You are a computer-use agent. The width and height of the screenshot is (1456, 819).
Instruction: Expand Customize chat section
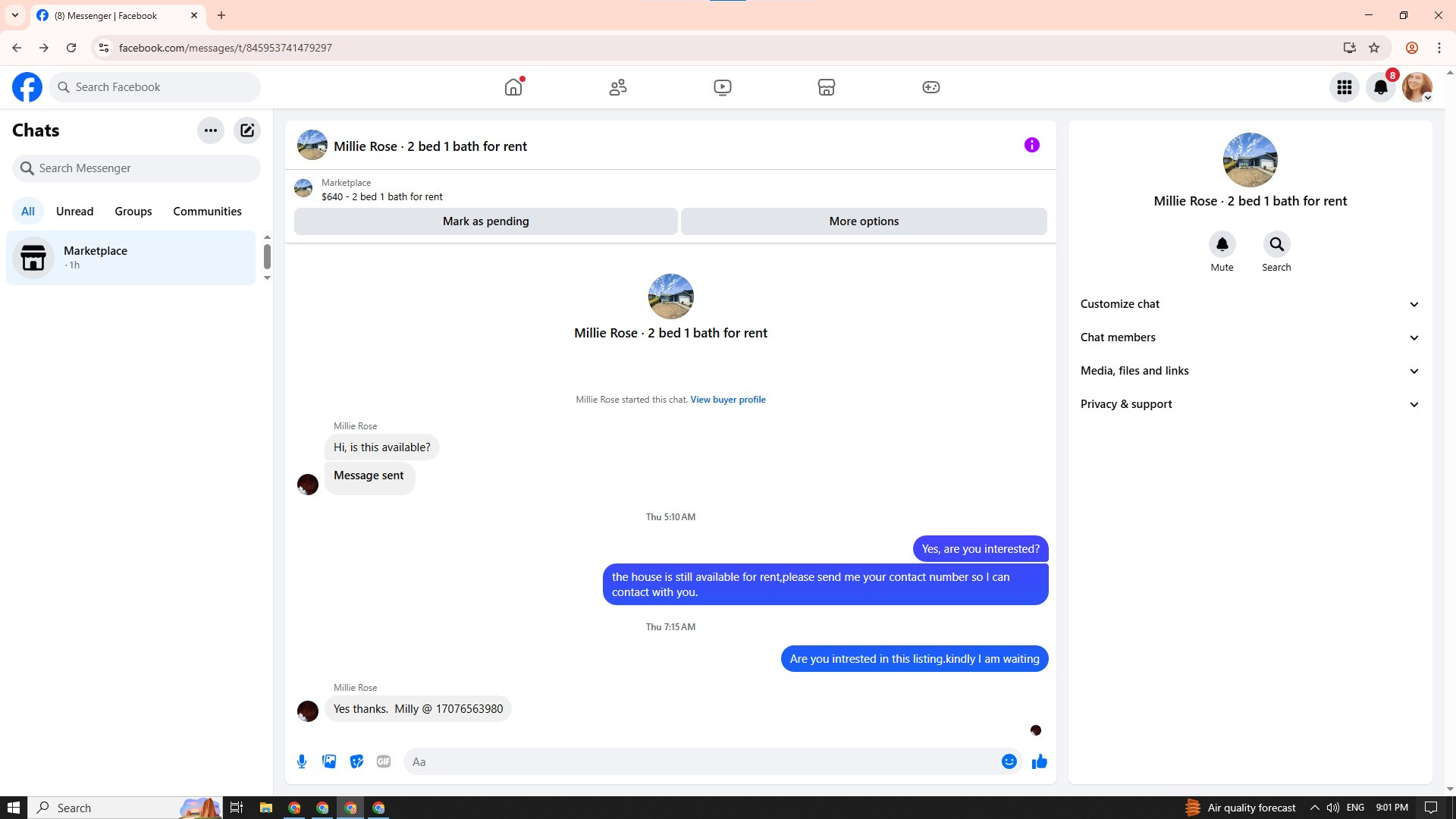click(x=1250, y=304)
